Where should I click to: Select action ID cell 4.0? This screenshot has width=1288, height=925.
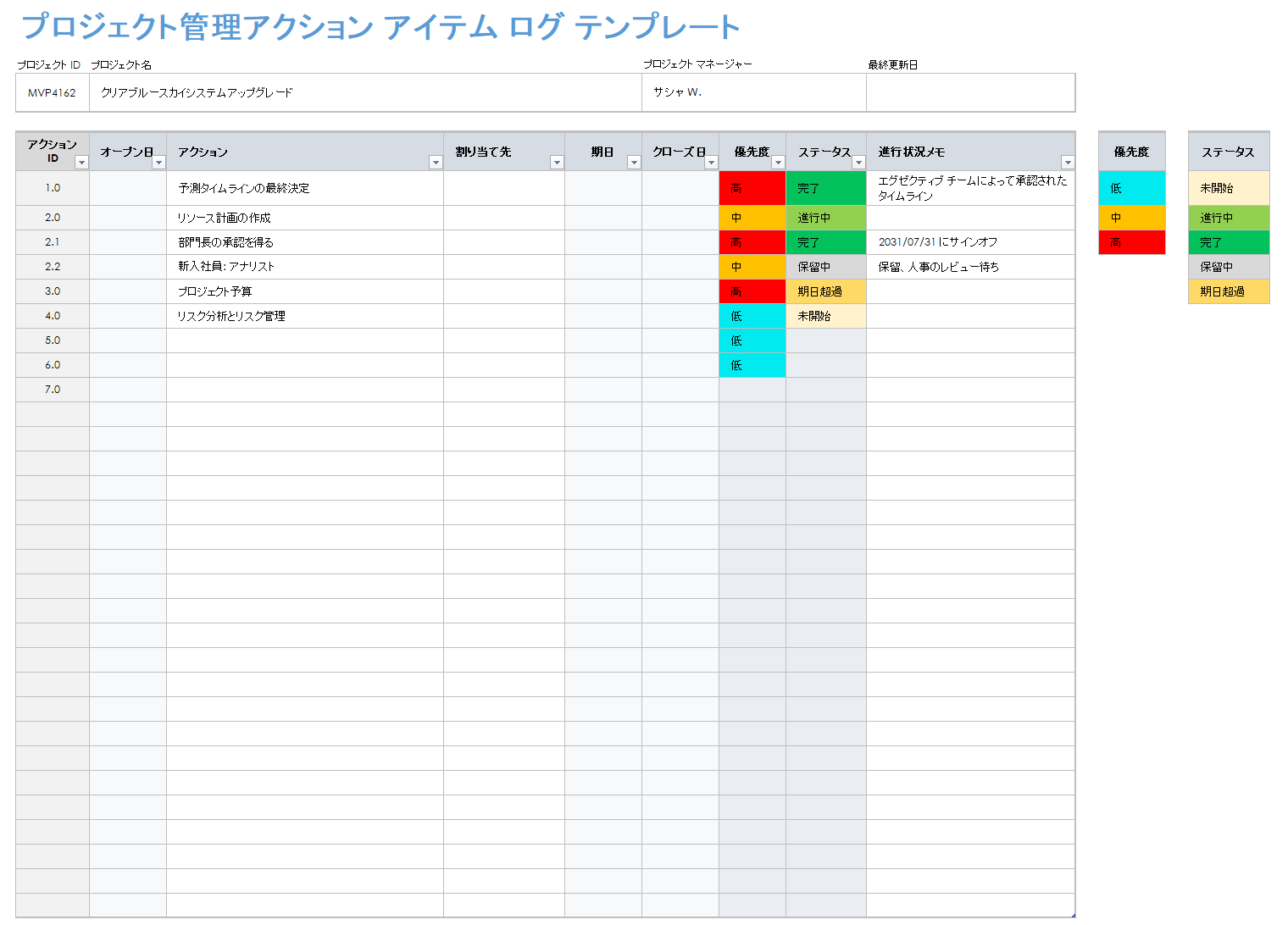[53, 316]
